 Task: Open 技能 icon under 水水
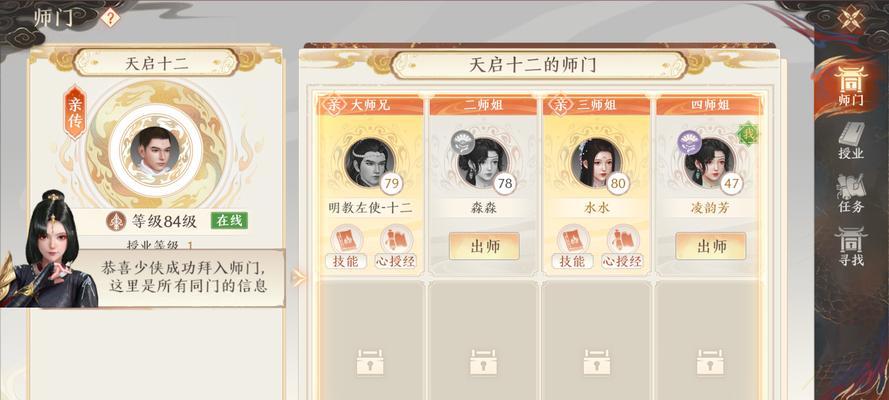[572, 247]
